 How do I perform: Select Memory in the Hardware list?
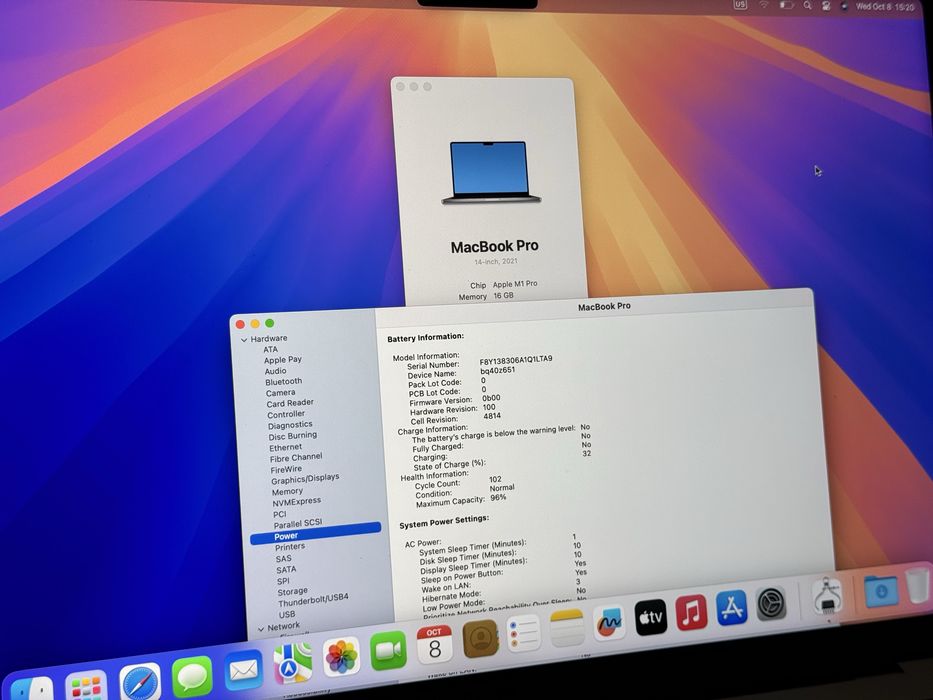pyautogui.click(x=287, y=492)
